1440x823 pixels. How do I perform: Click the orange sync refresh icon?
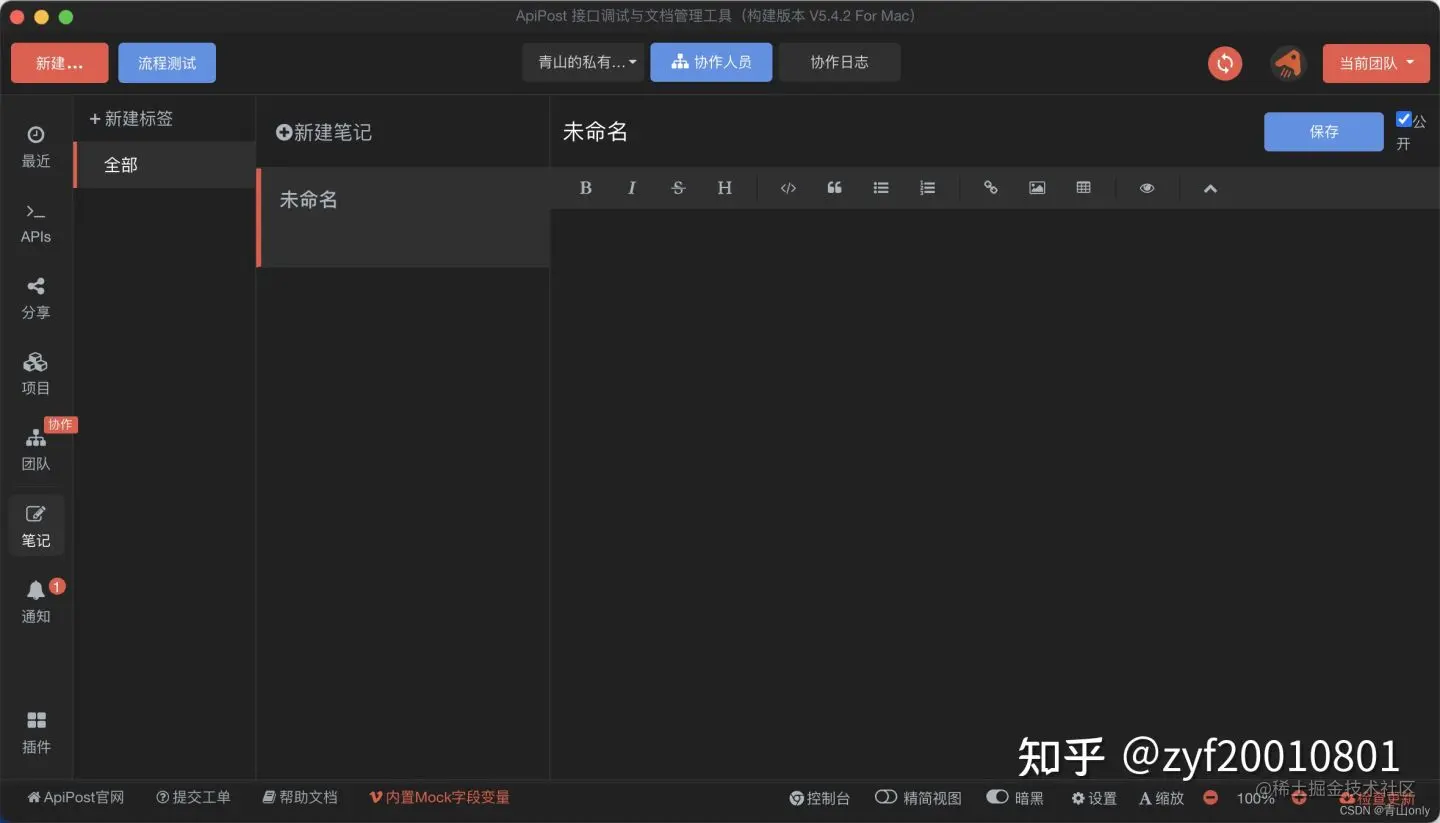[1225, 63]
